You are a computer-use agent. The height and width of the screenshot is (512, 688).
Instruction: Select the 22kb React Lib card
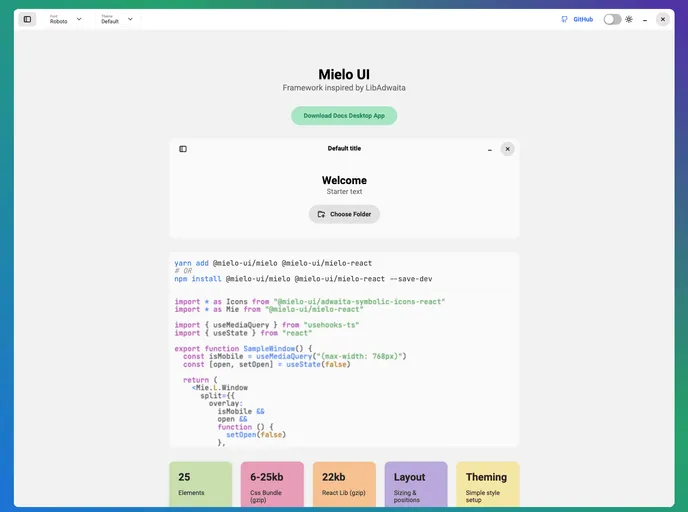[344, 484]
